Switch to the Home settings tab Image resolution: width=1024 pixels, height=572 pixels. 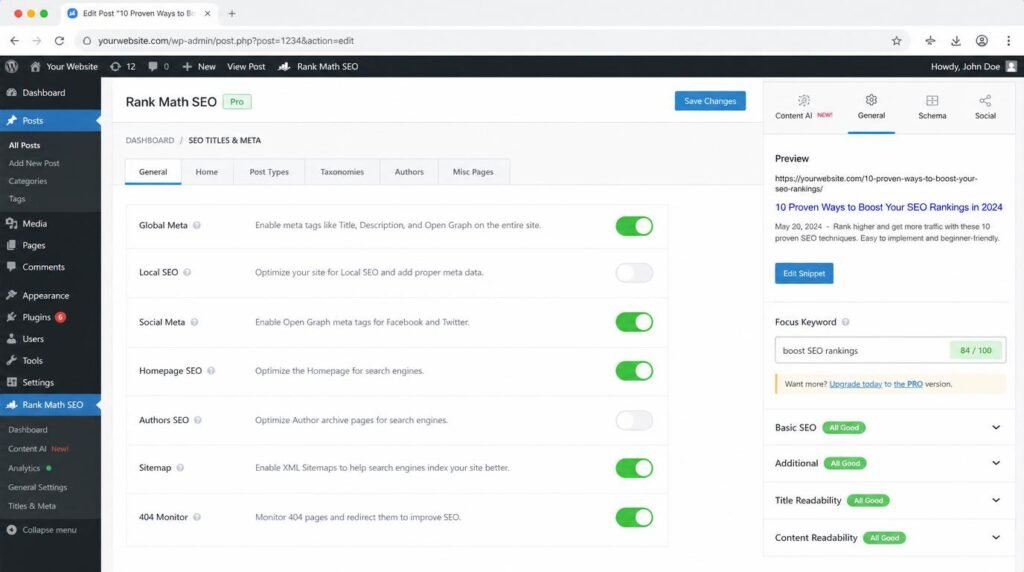click(206, 172)
